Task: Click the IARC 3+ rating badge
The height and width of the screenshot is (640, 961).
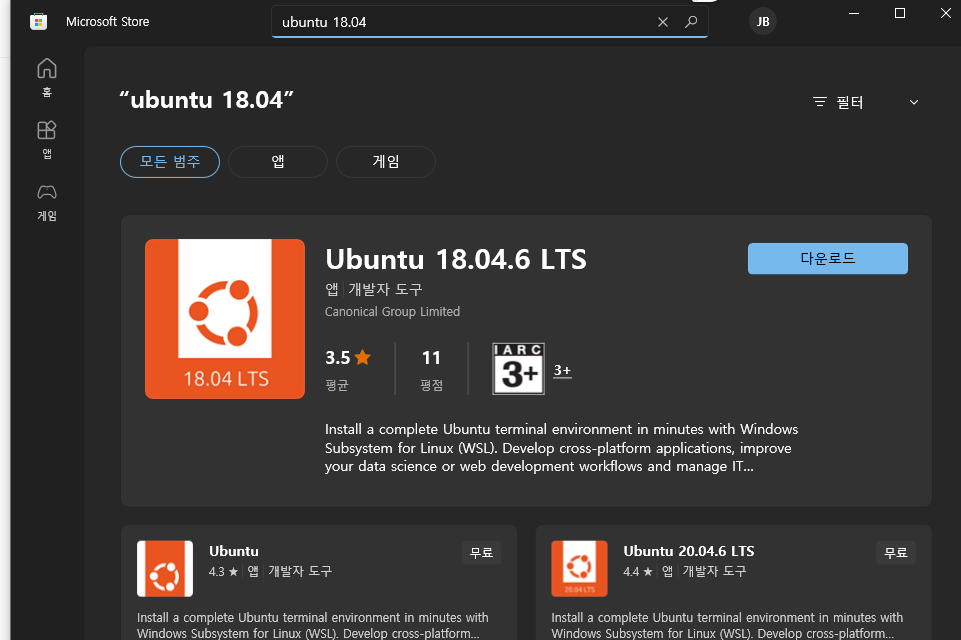Action: point(518,368)
